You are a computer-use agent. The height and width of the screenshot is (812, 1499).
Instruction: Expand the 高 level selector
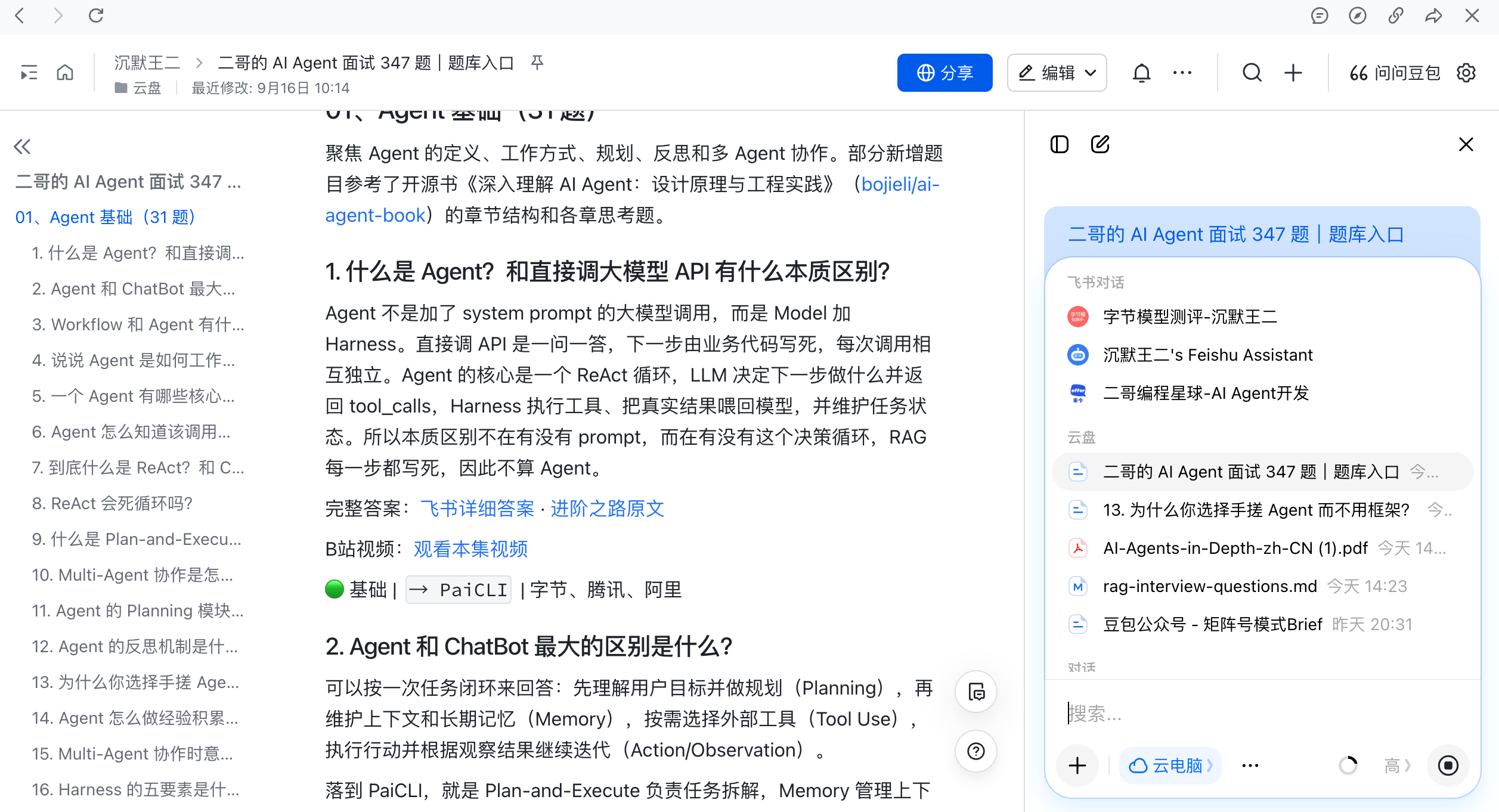(x=1397, y=765)
